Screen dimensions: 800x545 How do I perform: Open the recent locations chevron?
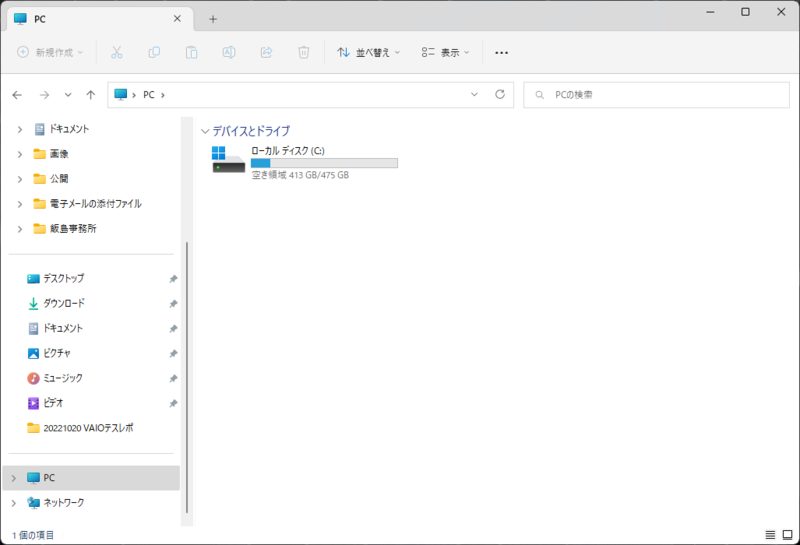(68, 95)
